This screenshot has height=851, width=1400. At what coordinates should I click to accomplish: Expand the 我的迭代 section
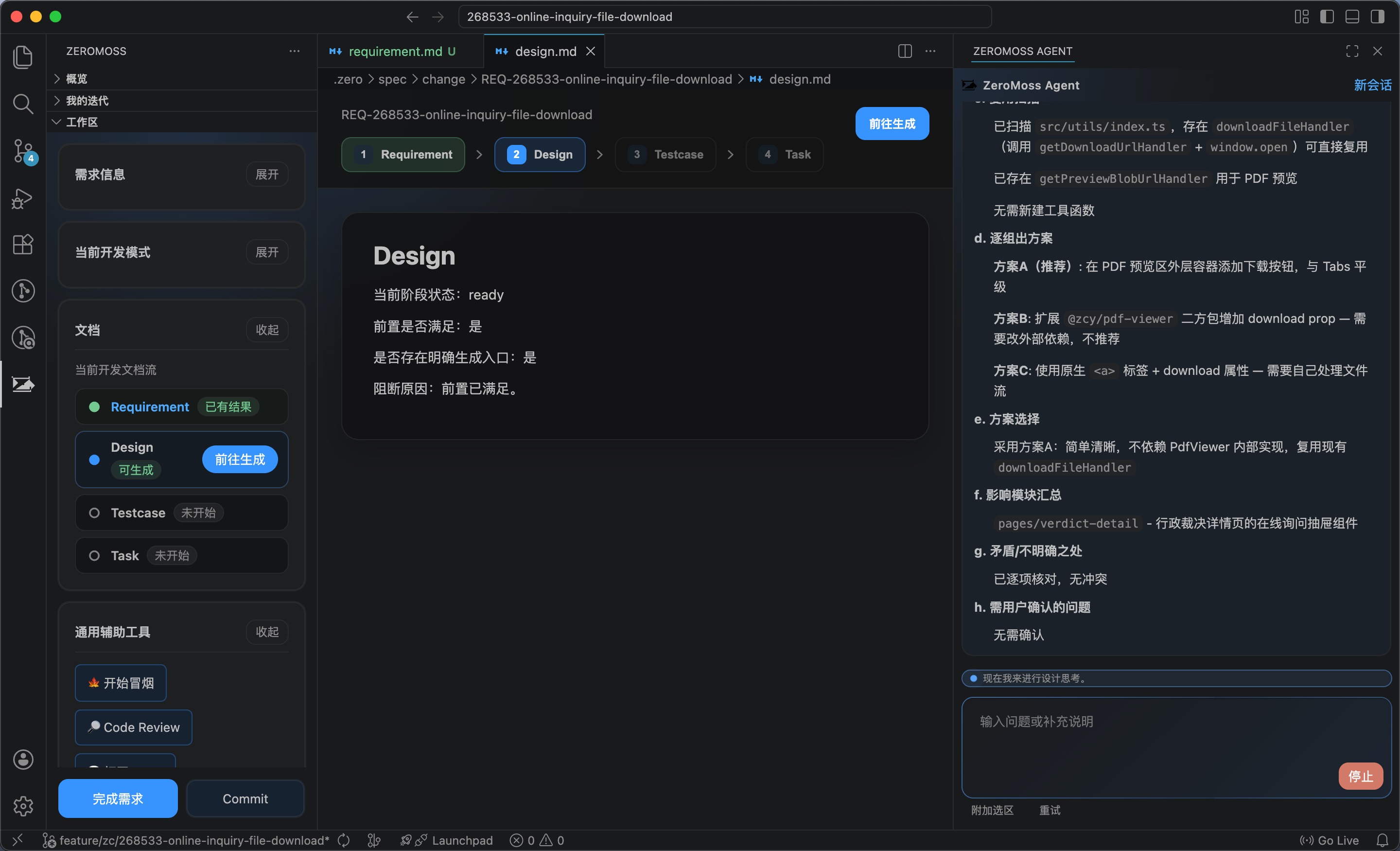tap(182, 101)
